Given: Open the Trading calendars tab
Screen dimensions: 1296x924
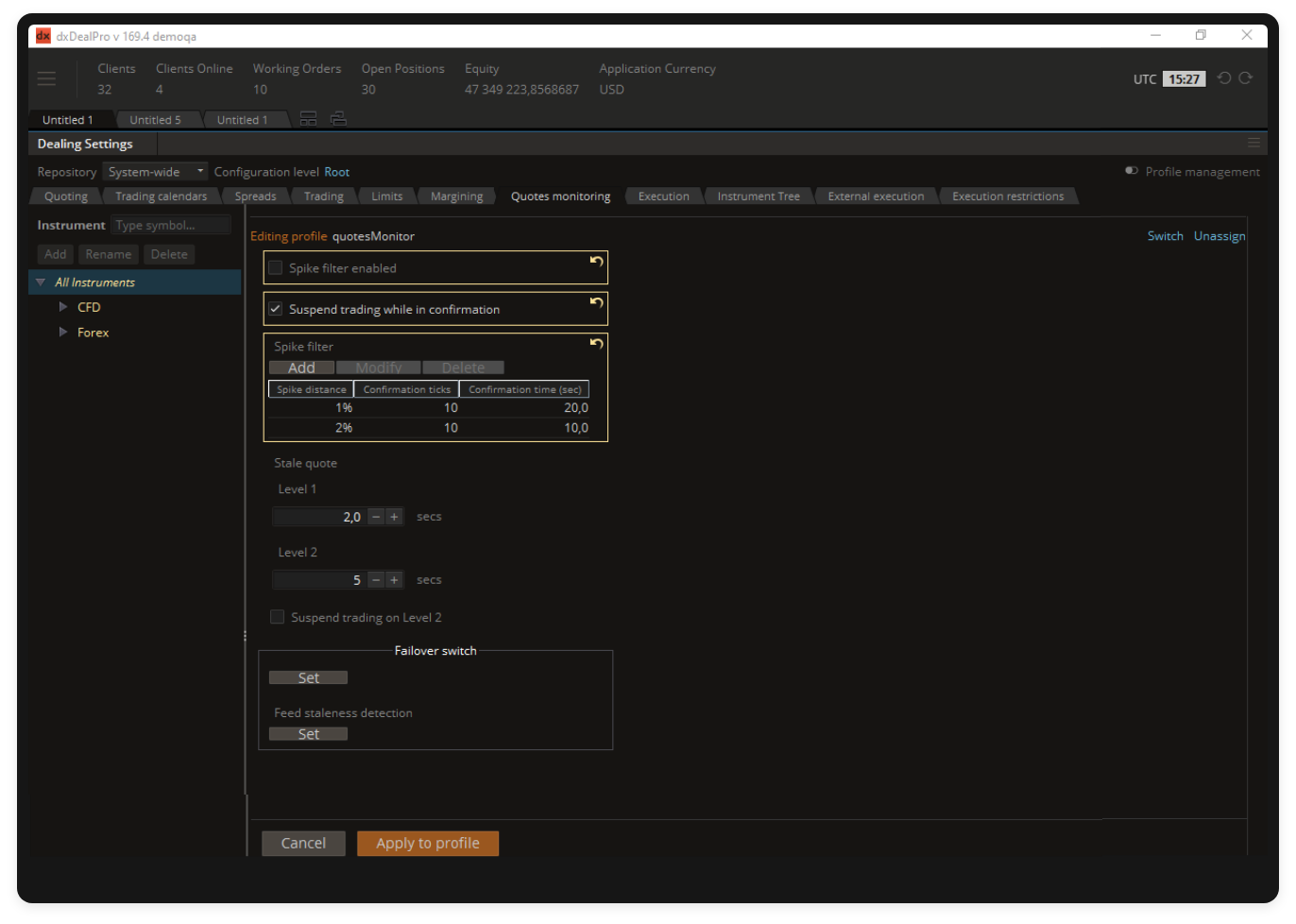Looking at the screenshot, I should tap(162, 197).
